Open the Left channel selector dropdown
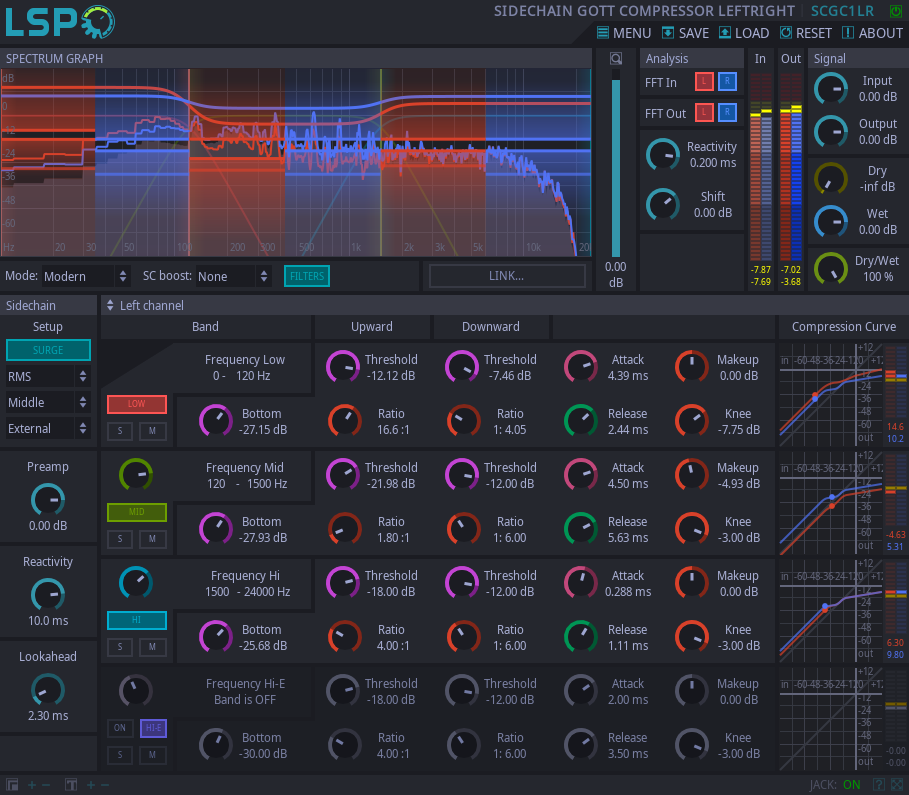Image resolution: width=909 pixels, height=795 pixels. click(145, 305)
